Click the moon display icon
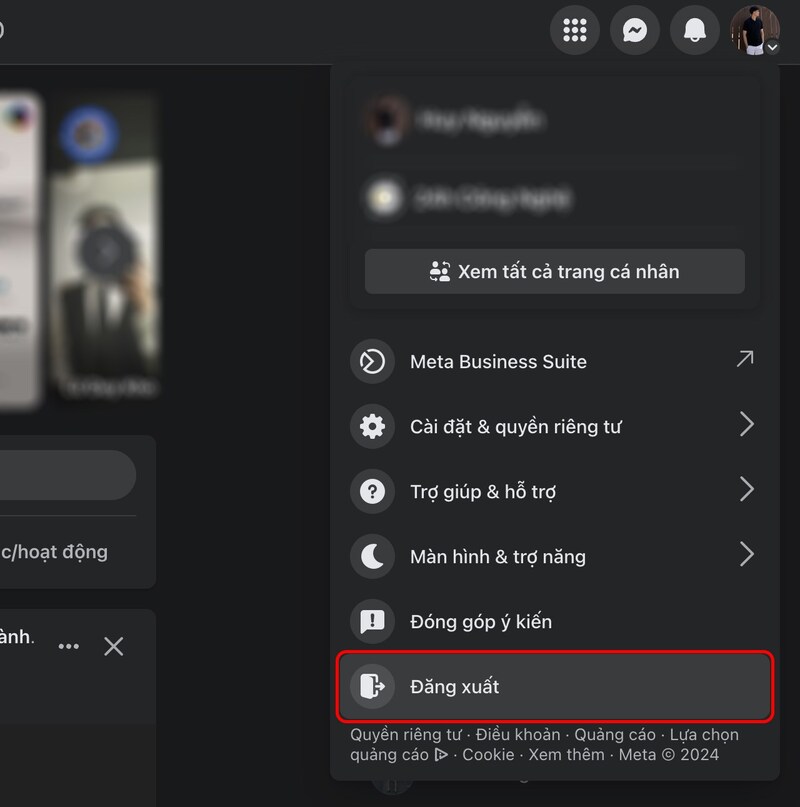This screenshot has width=800, height=807. pyautogui.click(x=372, y=556)
